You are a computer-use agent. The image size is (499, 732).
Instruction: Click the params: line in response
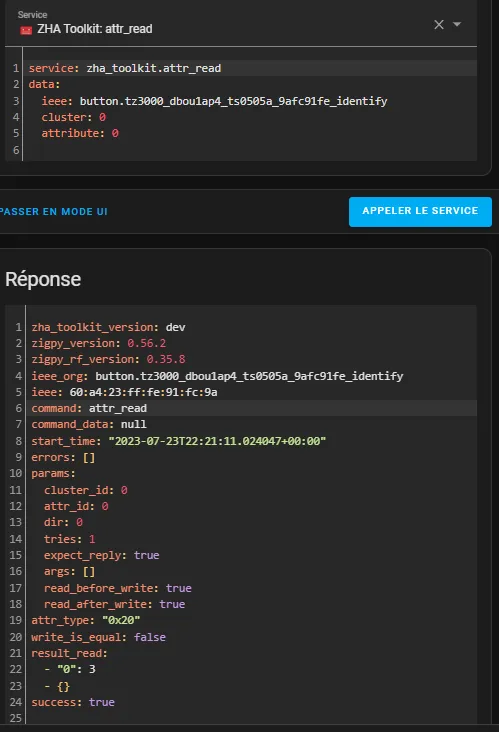[53, 473]
